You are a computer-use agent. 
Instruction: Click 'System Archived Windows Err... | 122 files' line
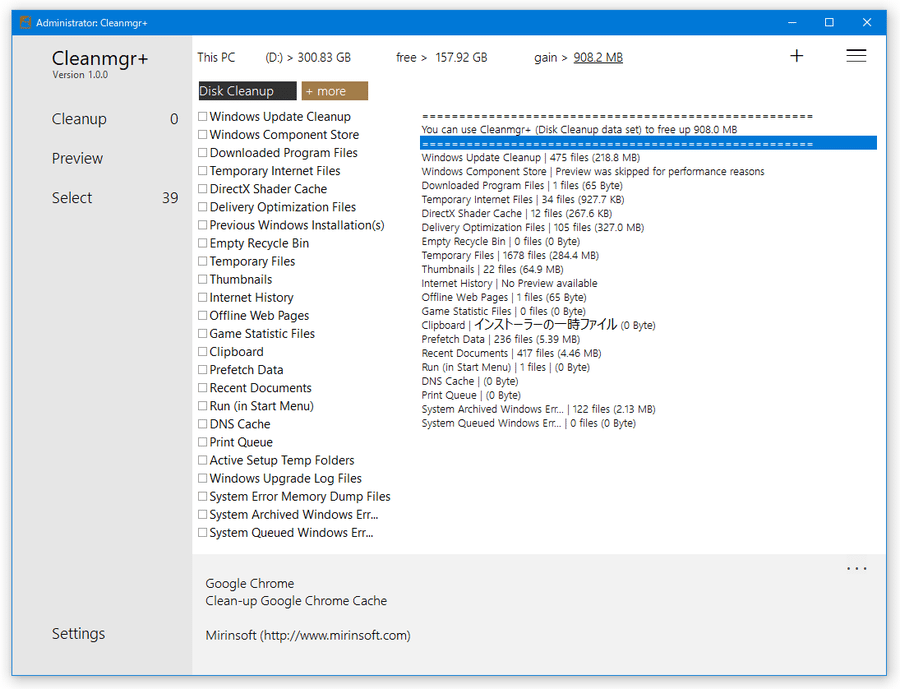pyautogui.click(x=538, y=409)
